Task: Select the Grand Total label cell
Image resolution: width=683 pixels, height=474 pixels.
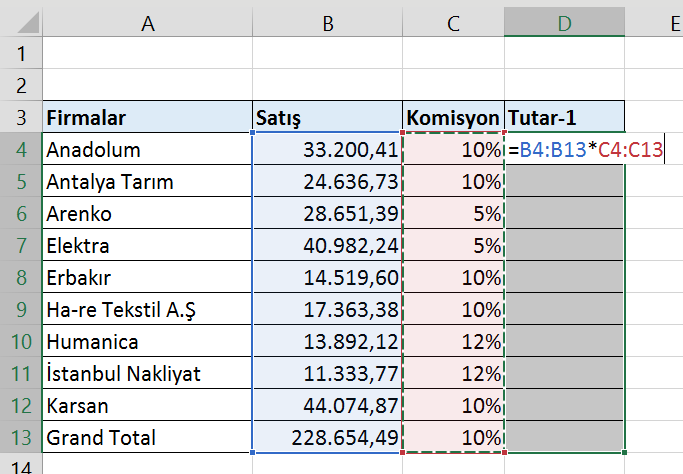Action: 146,437
